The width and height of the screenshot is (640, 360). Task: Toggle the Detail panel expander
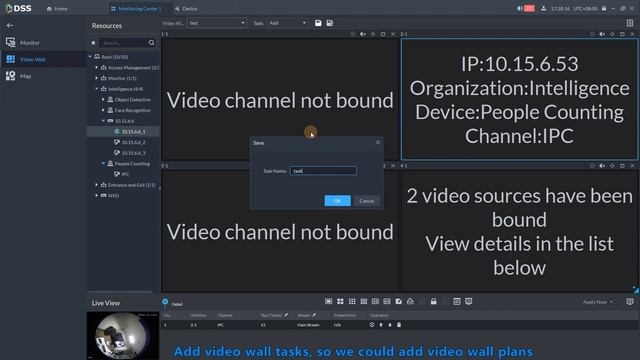[x=165, y=302]
